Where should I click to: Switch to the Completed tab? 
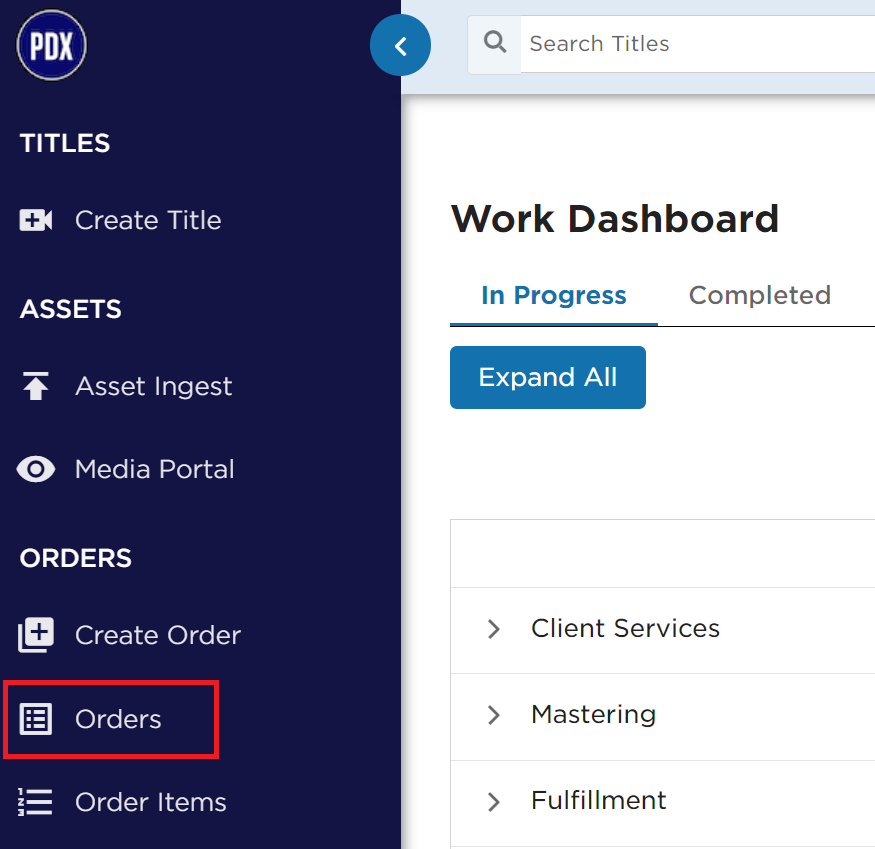(759, 295)
